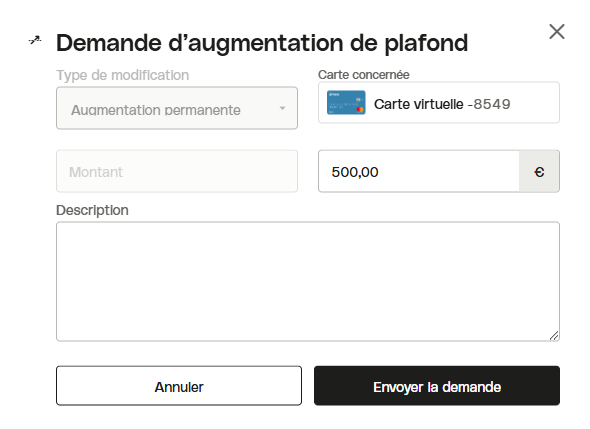Screen dimensions: 590x429
Task: Click the greyed-out Montant field
Action: 177,172
